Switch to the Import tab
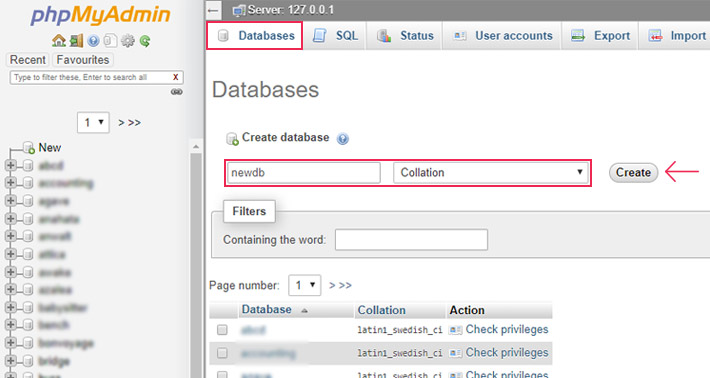The height and width of the screenshot is (378, 710). (x=676, y=35)
